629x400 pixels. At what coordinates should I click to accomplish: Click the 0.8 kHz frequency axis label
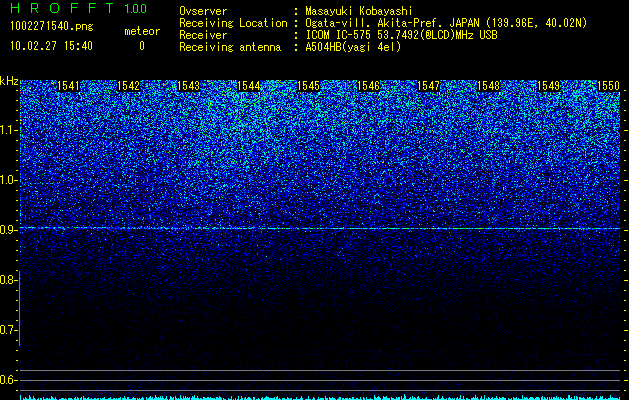(x=8, y=280)
